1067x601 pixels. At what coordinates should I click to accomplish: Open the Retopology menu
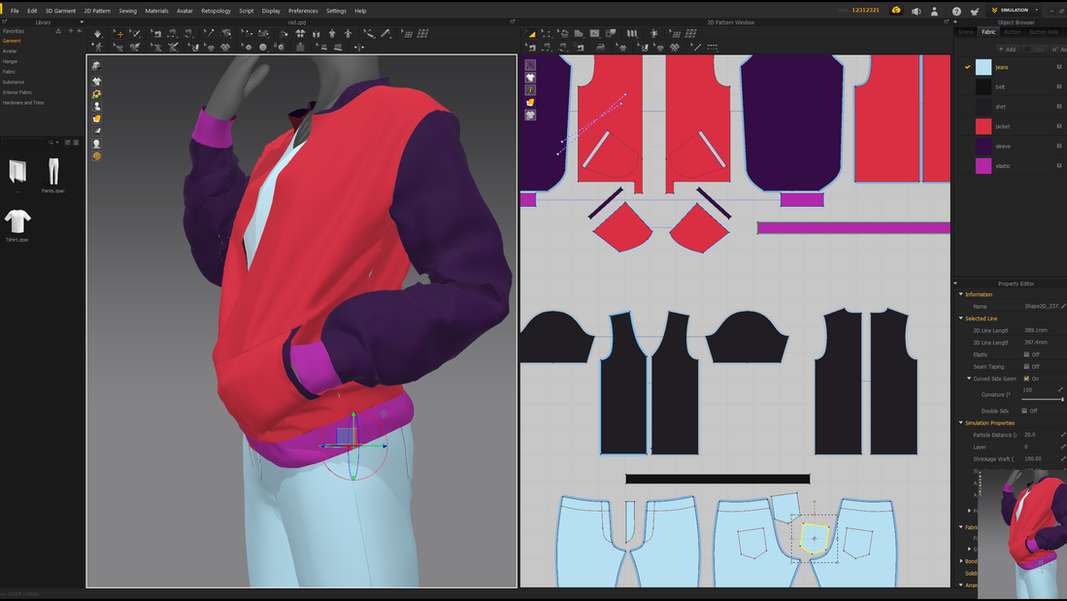(x=216, y=11)
